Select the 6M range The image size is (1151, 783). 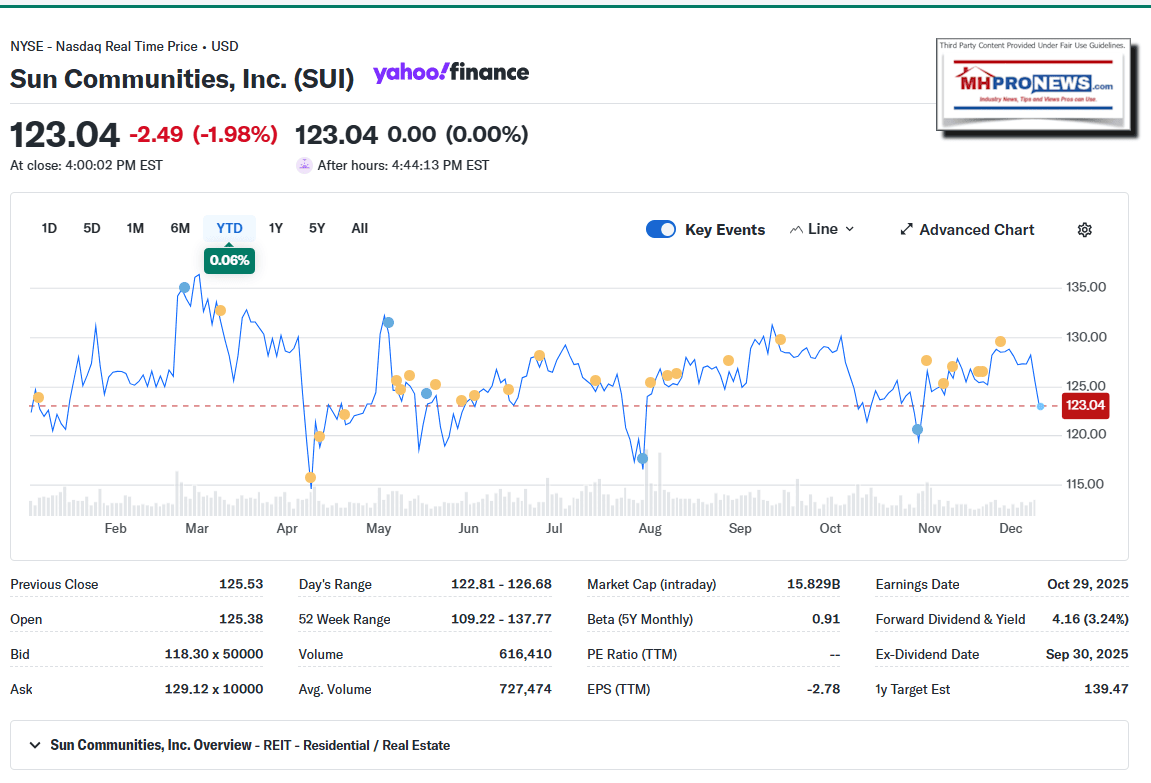180,228
